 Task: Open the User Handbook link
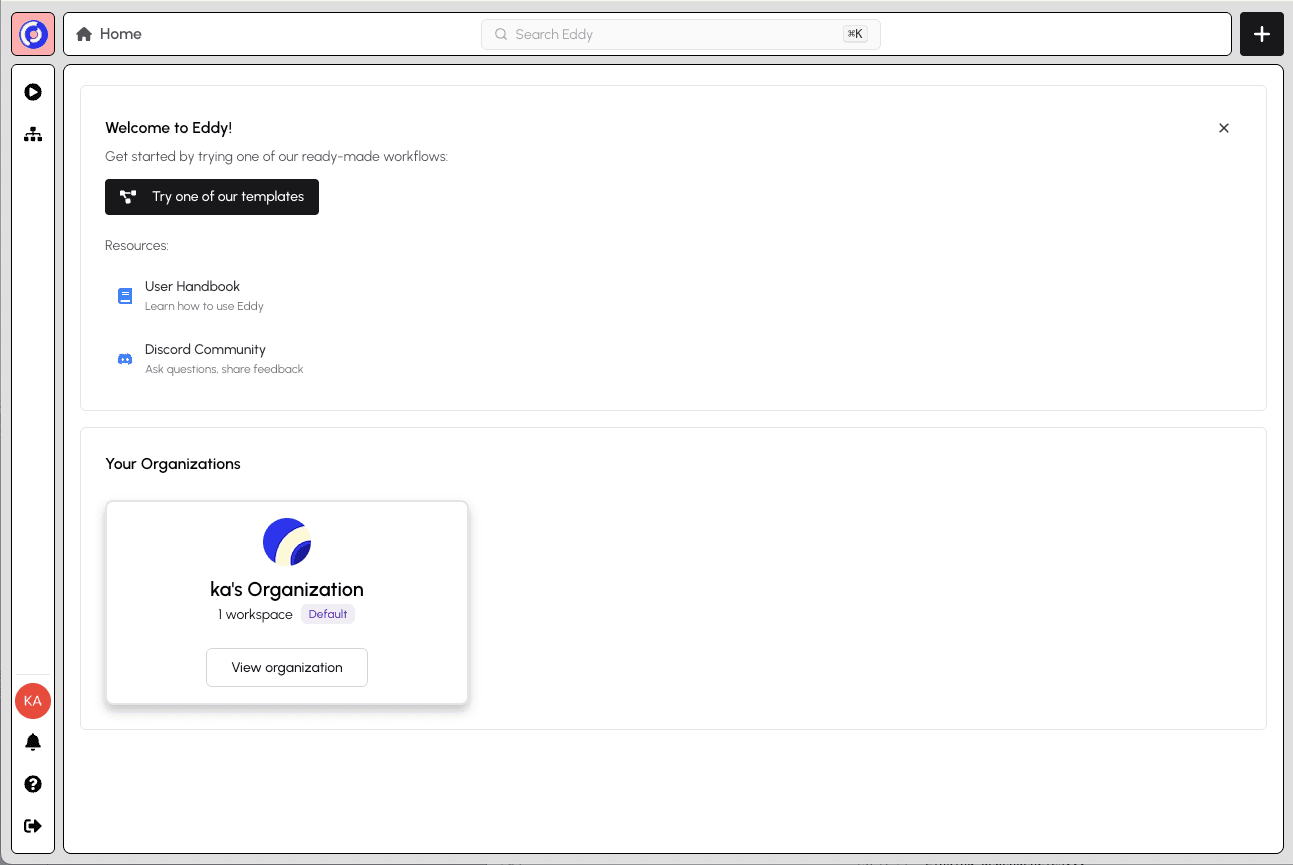pos(192,286)
